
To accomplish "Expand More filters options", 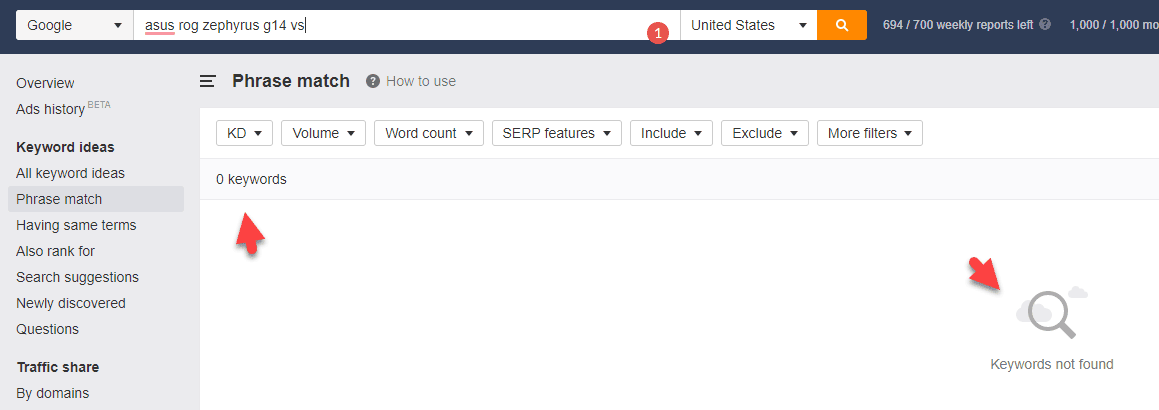I will pos(870,134).
